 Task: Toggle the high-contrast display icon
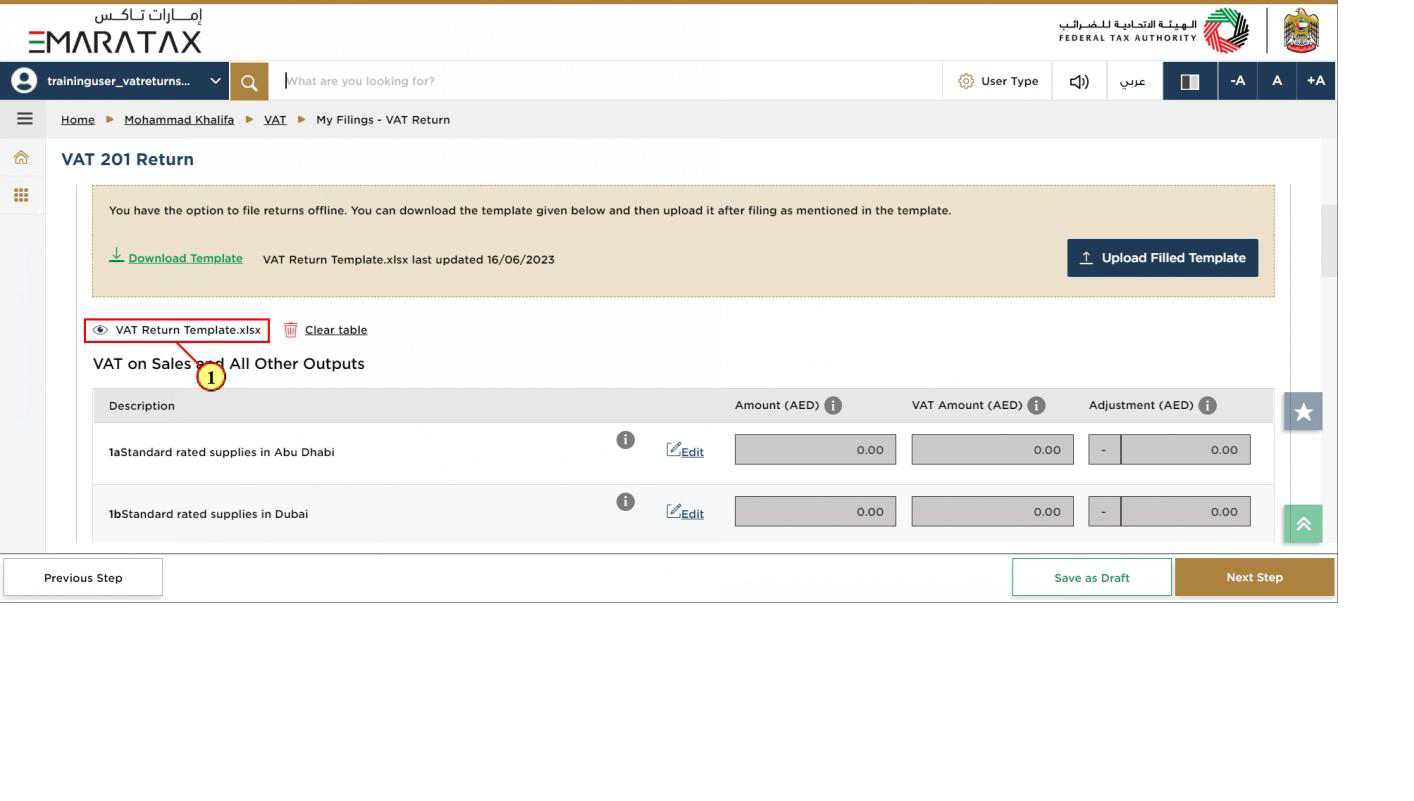(1190, 81)
